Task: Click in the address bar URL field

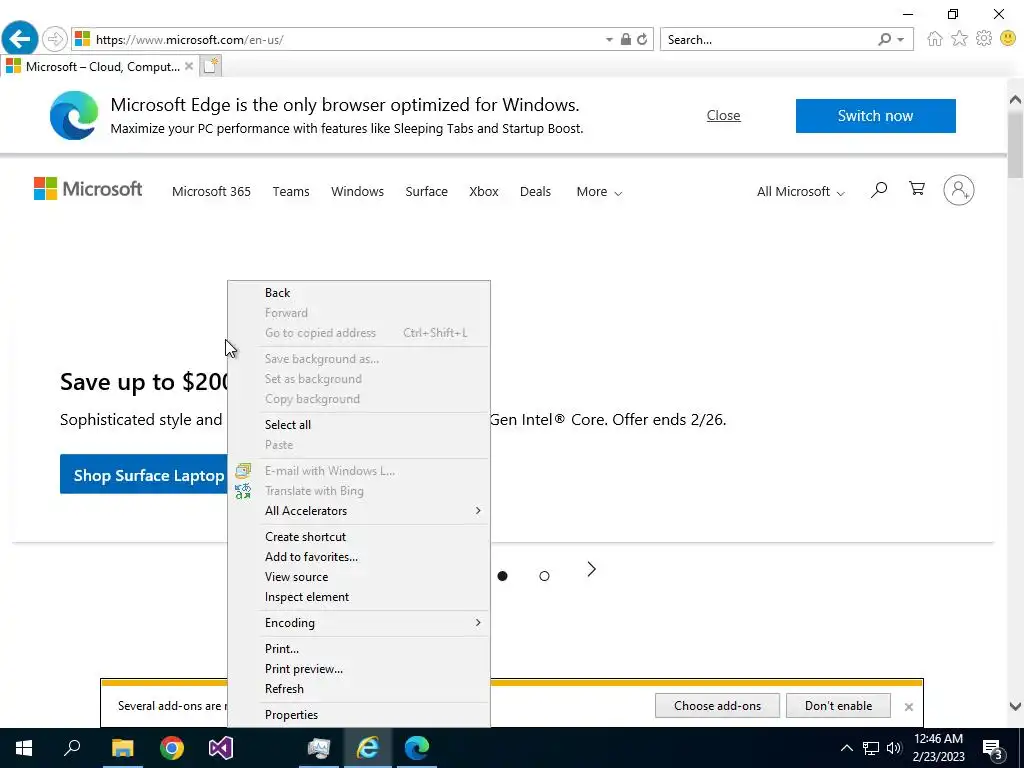Action: pyautogui.click(x=346, y=39)
